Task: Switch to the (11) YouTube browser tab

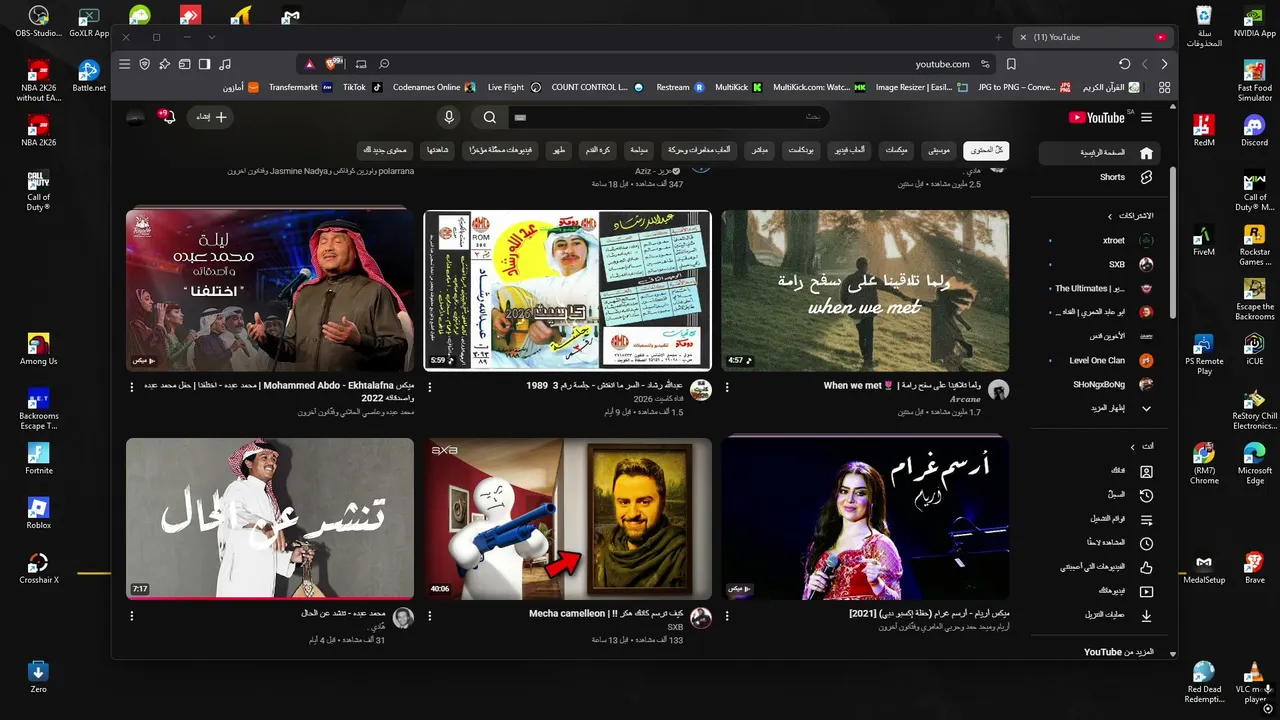Action: (1094, 37)
